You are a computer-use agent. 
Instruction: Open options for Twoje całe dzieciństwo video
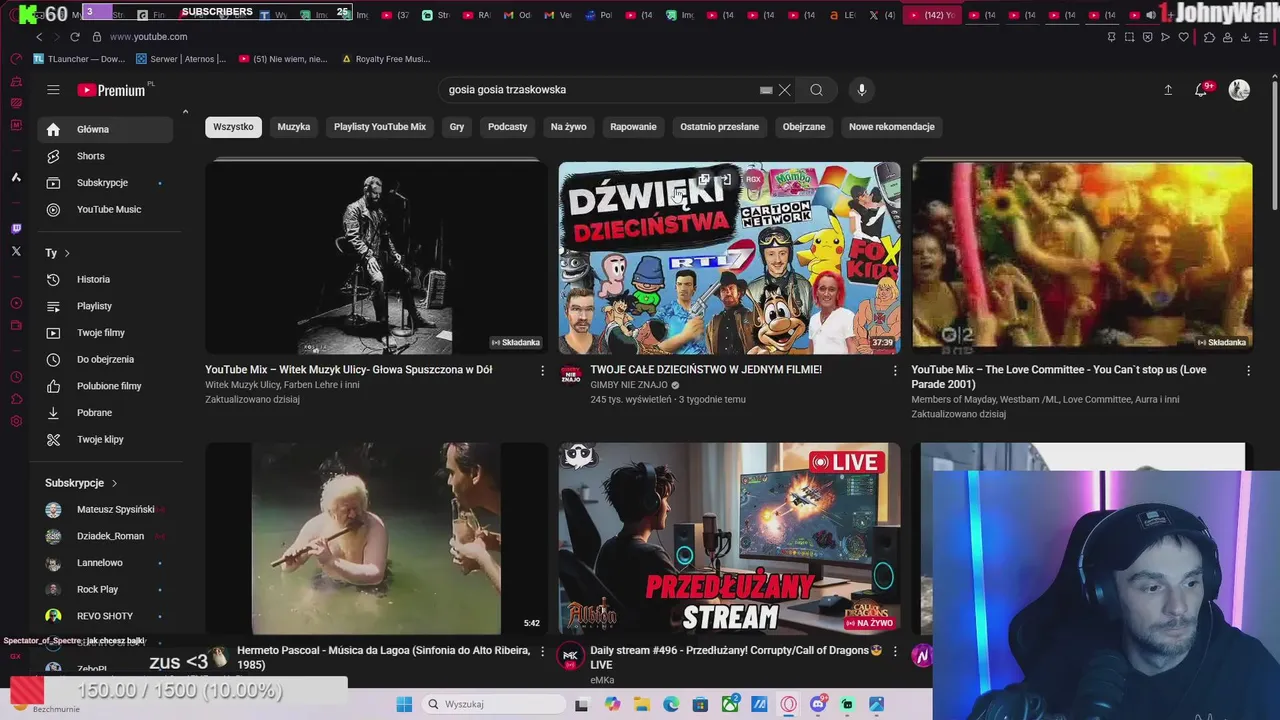pyautogui.click(x=895, y=371)
